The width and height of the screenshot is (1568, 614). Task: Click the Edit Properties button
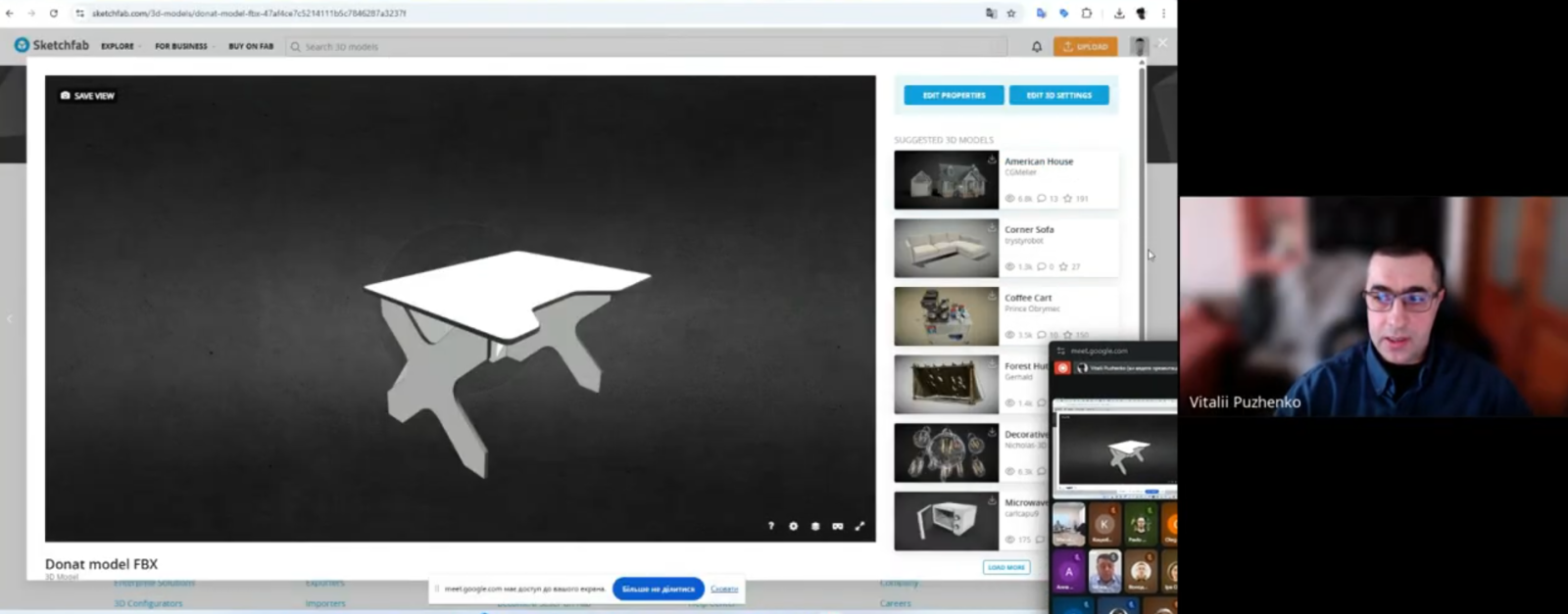tap(954, 95)
